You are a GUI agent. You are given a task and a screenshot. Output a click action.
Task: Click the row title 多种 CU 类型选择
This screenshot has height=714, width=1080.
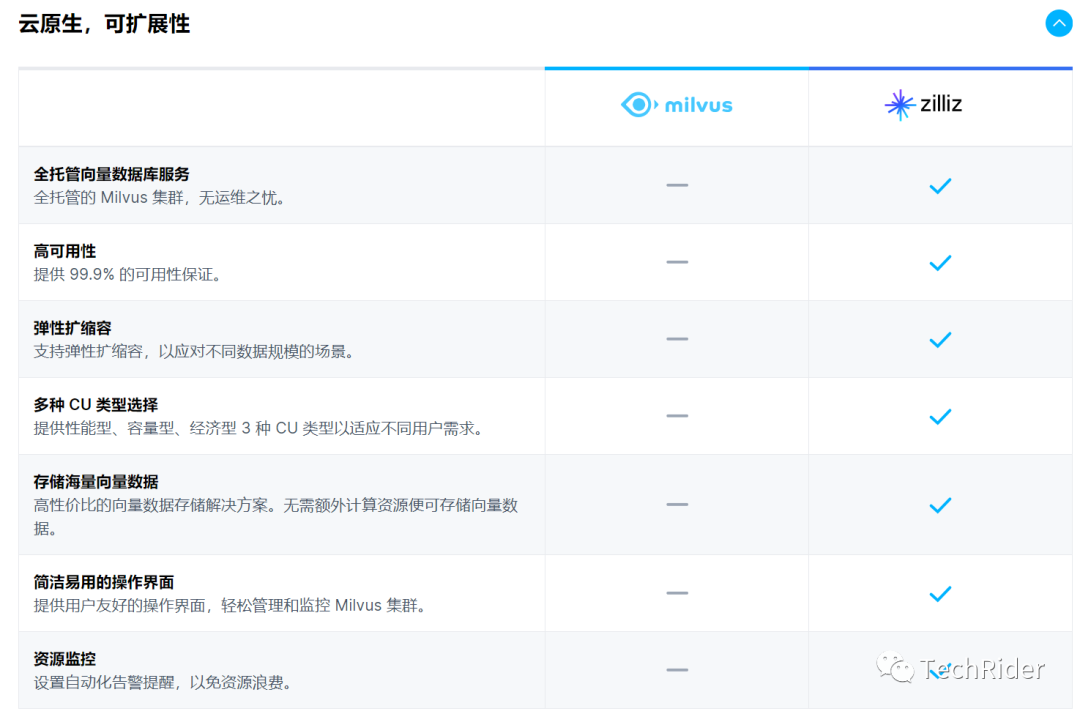[96, 405]
